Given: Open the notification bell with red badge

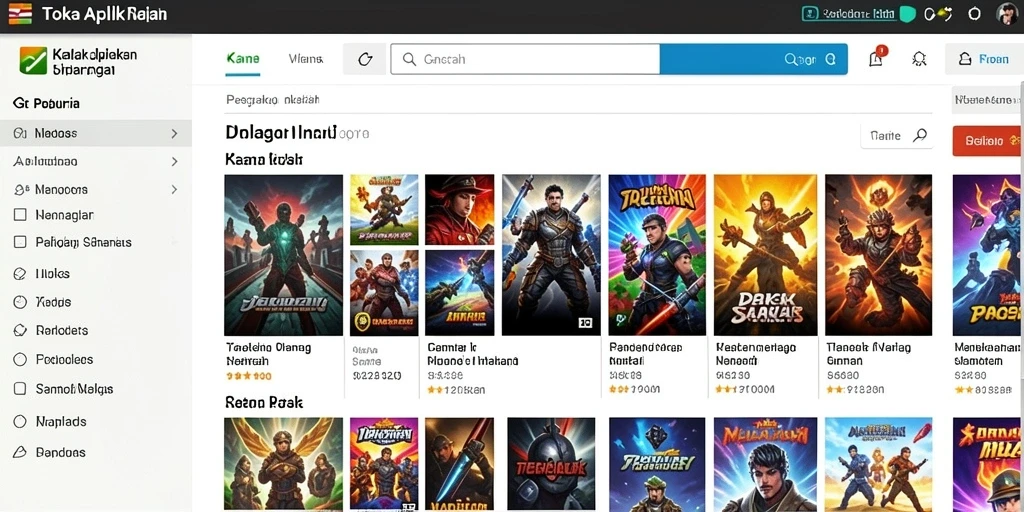Looking at the screenshot, I should point(876,58).
